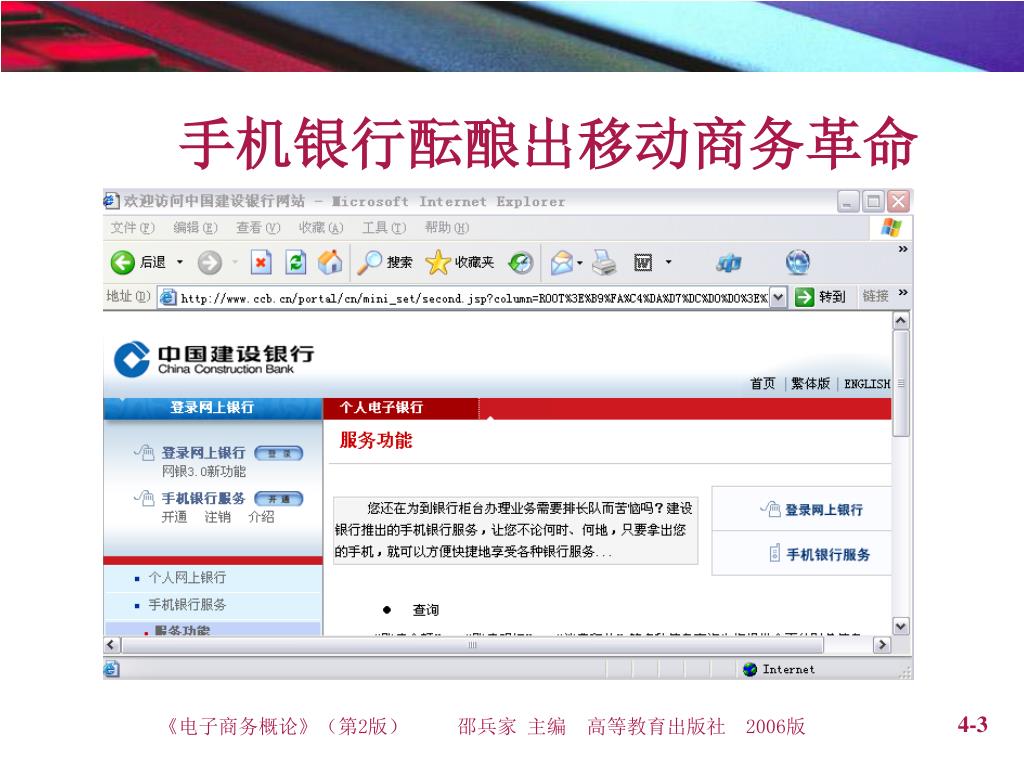This screenshot has width=1024, height=768.
Task: Click the page icon in address bar
Action: click(x=168, y=297)
